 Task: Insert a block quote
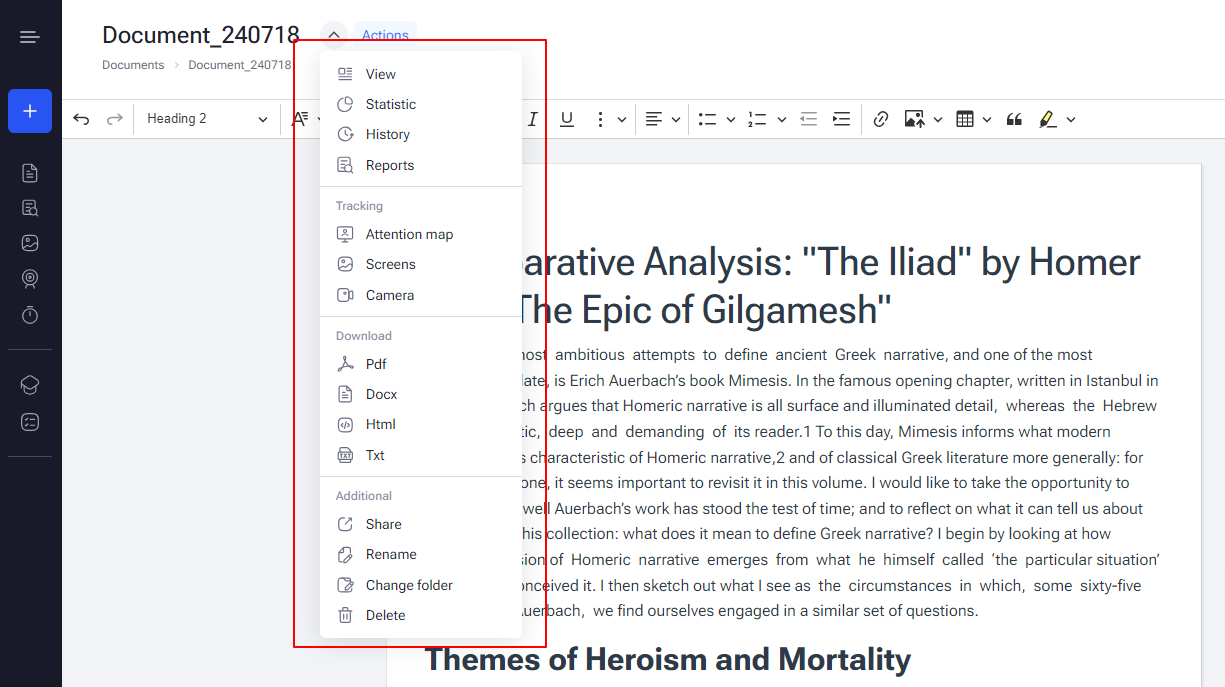1014,119
